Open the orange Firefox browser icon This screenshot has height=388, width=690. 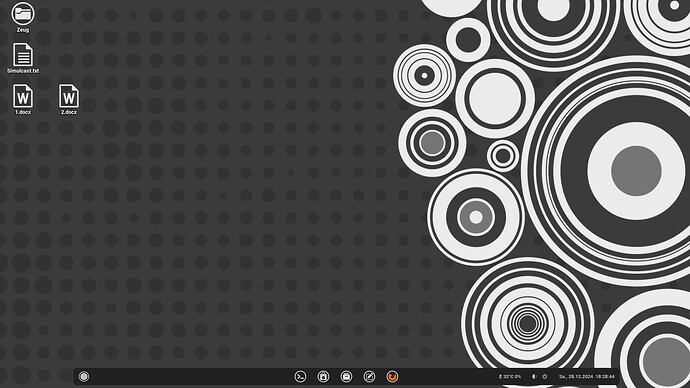[x=392, y=377]
